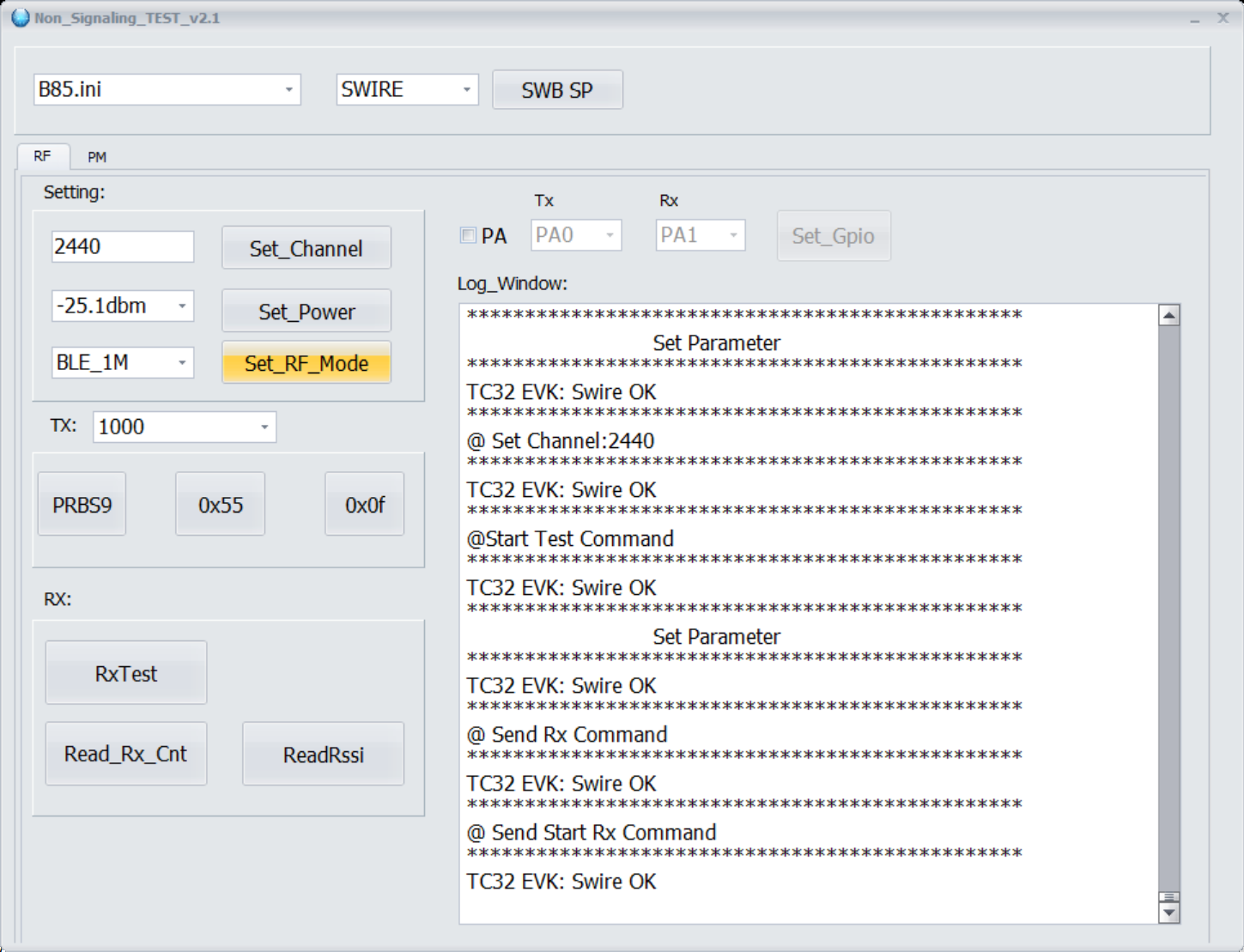This screenshot has width=1244, height=952.
Task: Expand the BLE_1M RF mode dropdown
Action: (182, 363)
